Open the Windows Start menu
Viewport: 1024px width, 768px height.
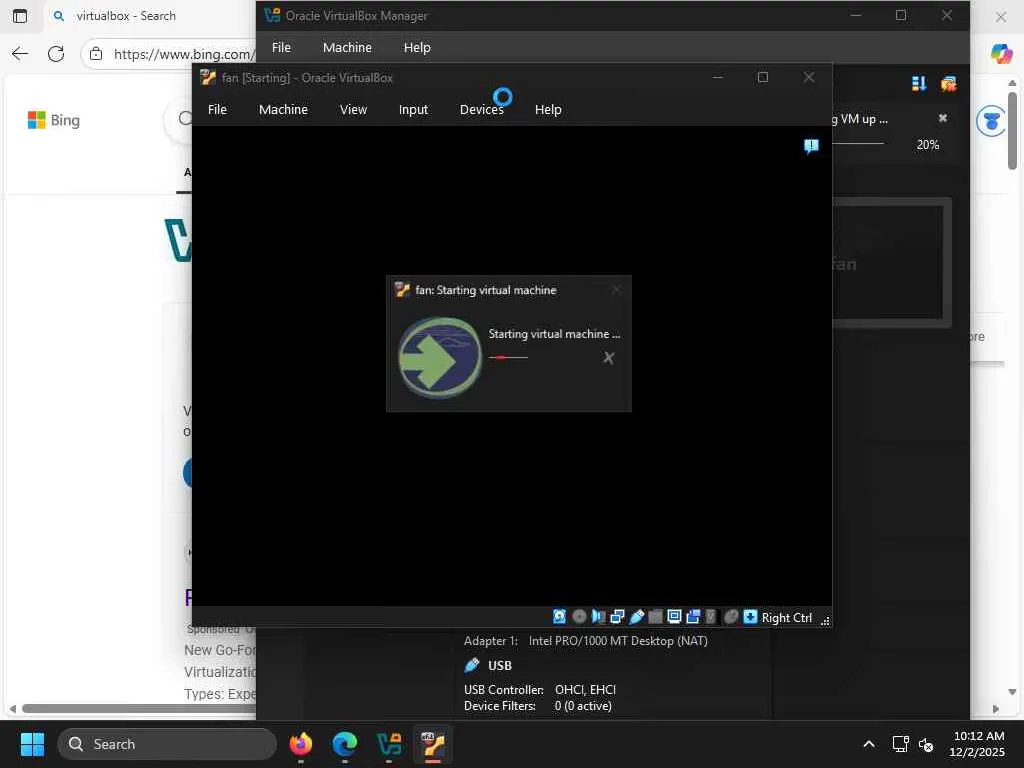point(32,744)
